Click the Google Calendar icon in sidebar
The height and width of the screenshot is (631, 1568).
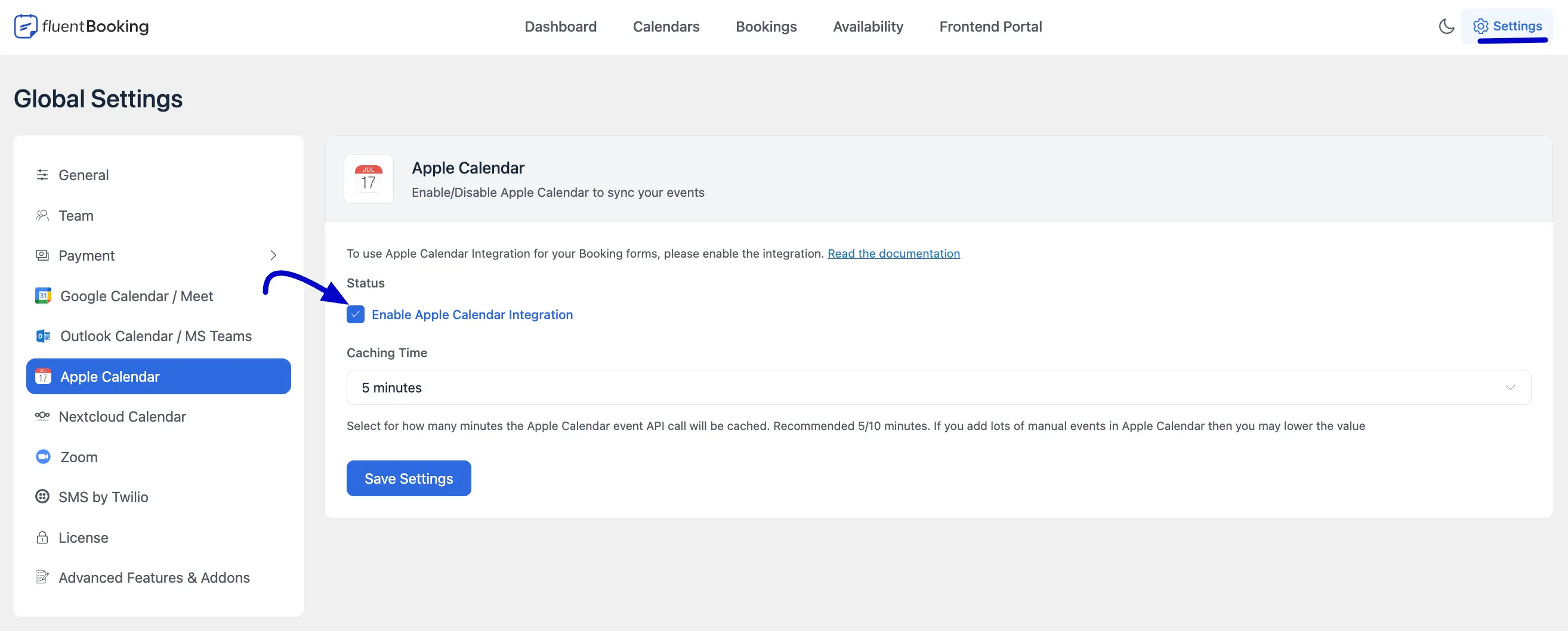pos(43,296)
